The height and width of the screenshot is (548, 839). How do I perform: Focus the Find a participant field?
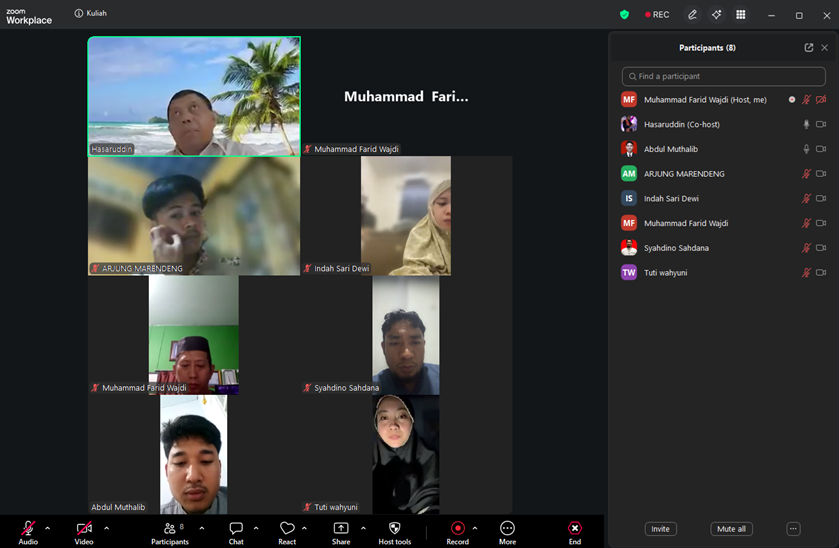pos(723,76)
